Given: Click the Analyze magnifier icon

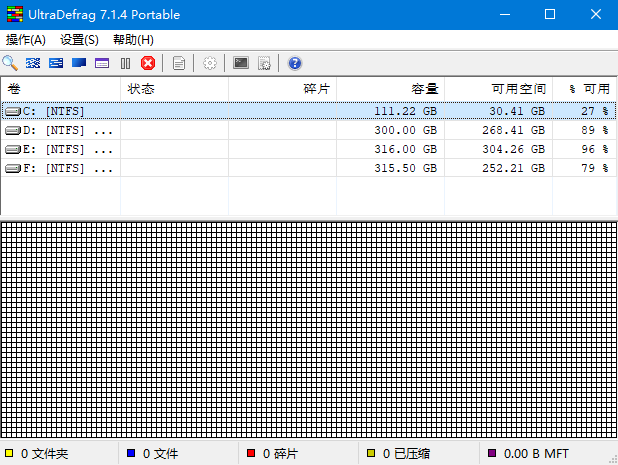Looking at the screenshot, I should click(10, 63).
